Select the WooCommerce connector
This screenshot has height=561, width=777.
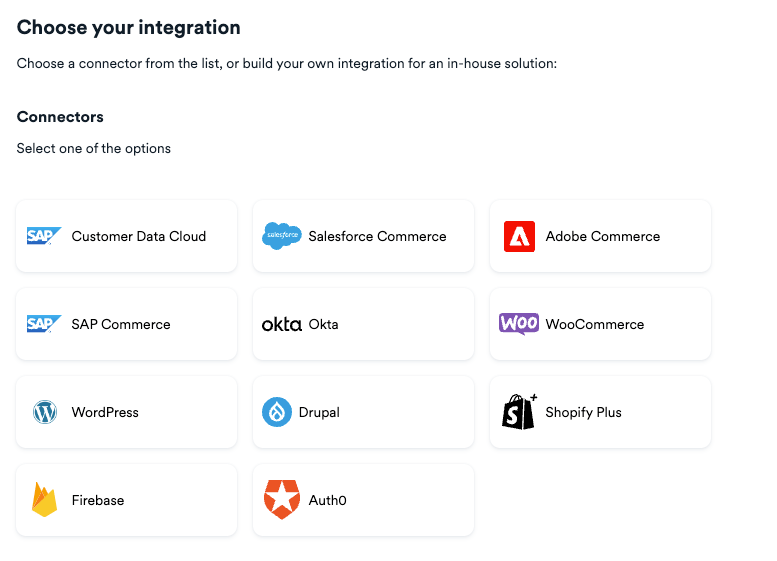coord(600,324)
